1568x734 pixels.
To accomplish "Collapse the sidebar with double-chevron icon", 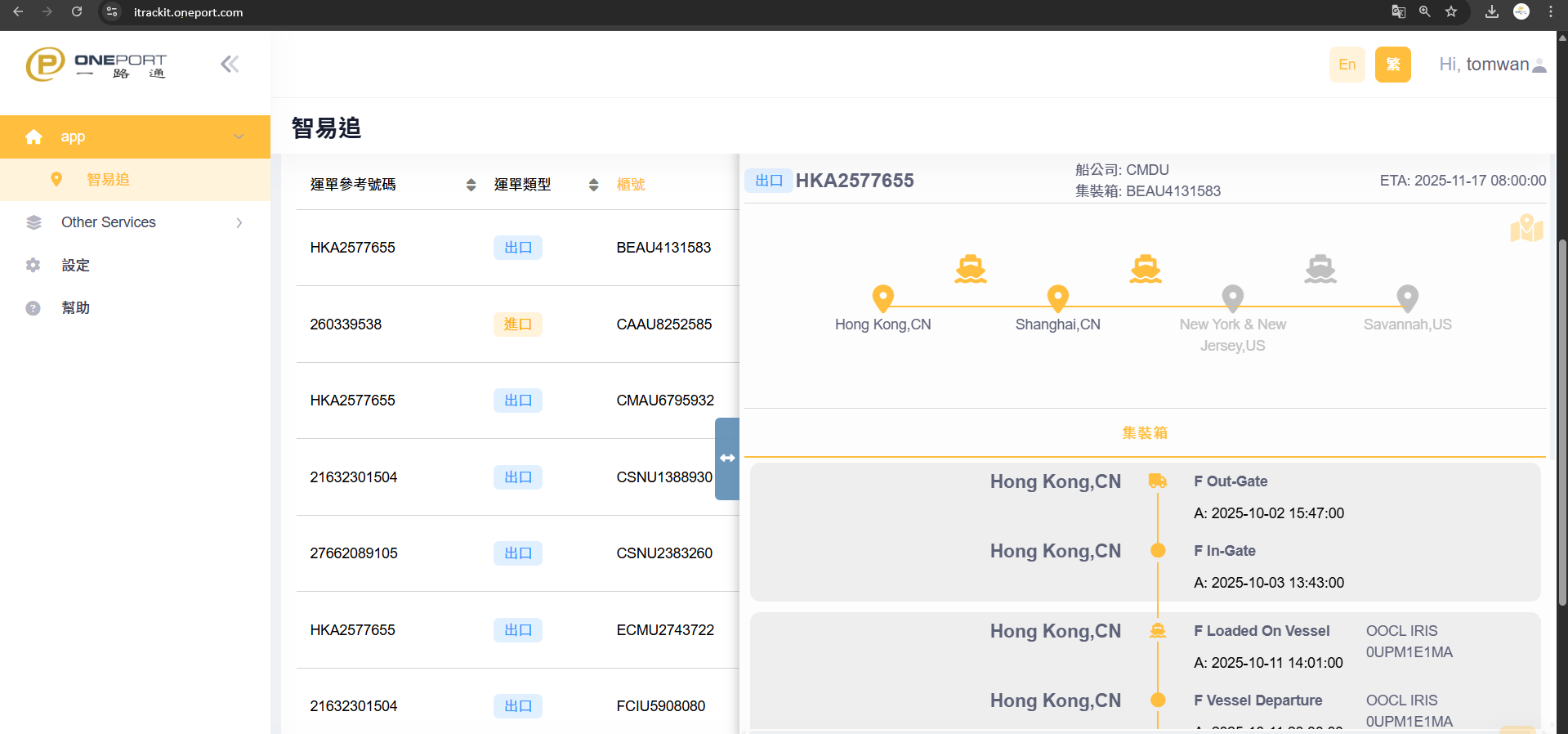I will click(230, 64).
